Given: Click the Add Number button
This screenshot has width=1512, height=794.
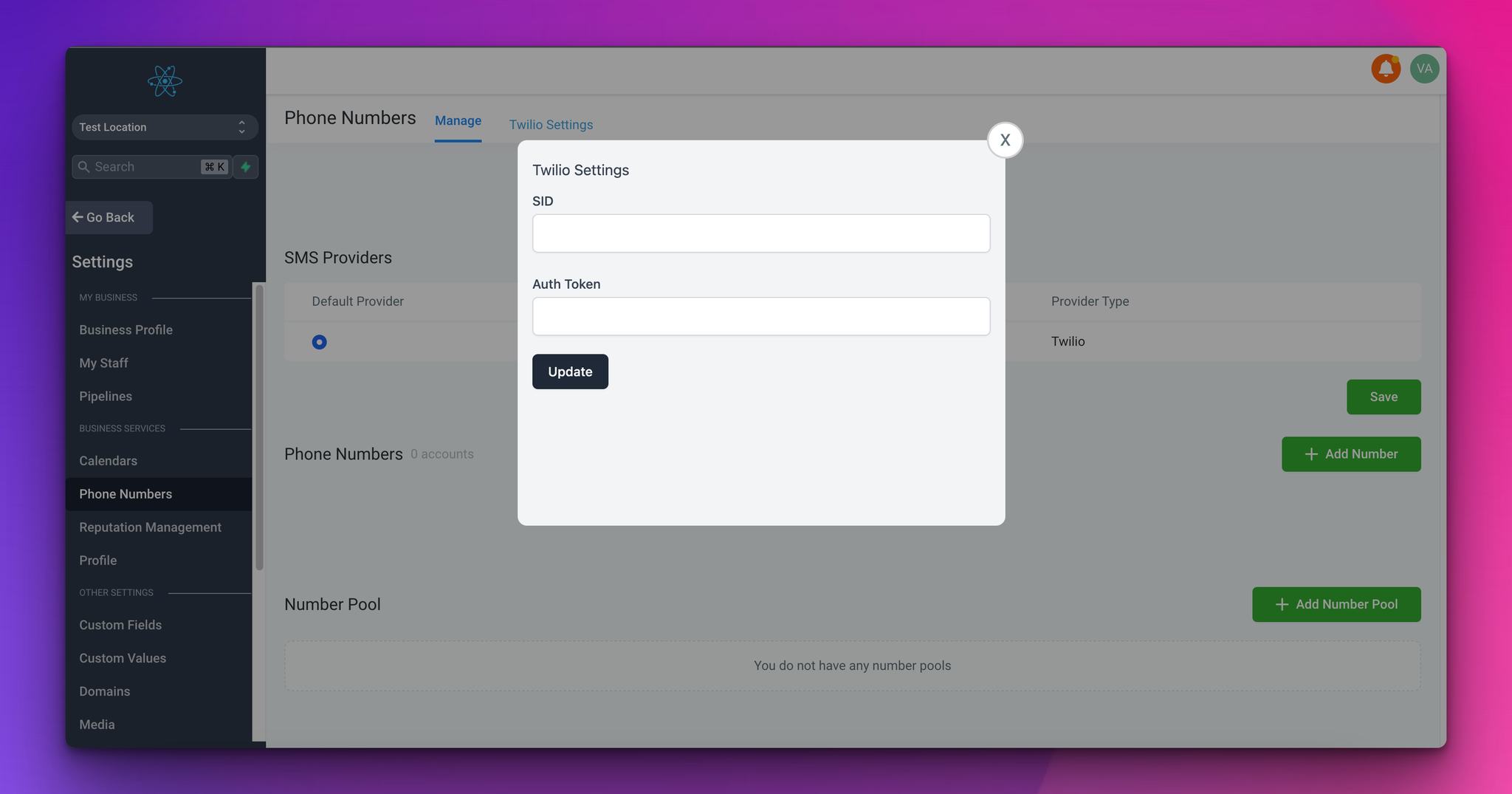Looking at the screenshot, I should pyautogui.click(x=1350, y=454).
